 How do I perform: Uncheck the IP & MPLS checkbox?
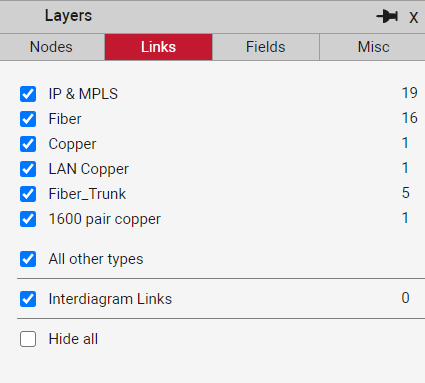(28, 94)
